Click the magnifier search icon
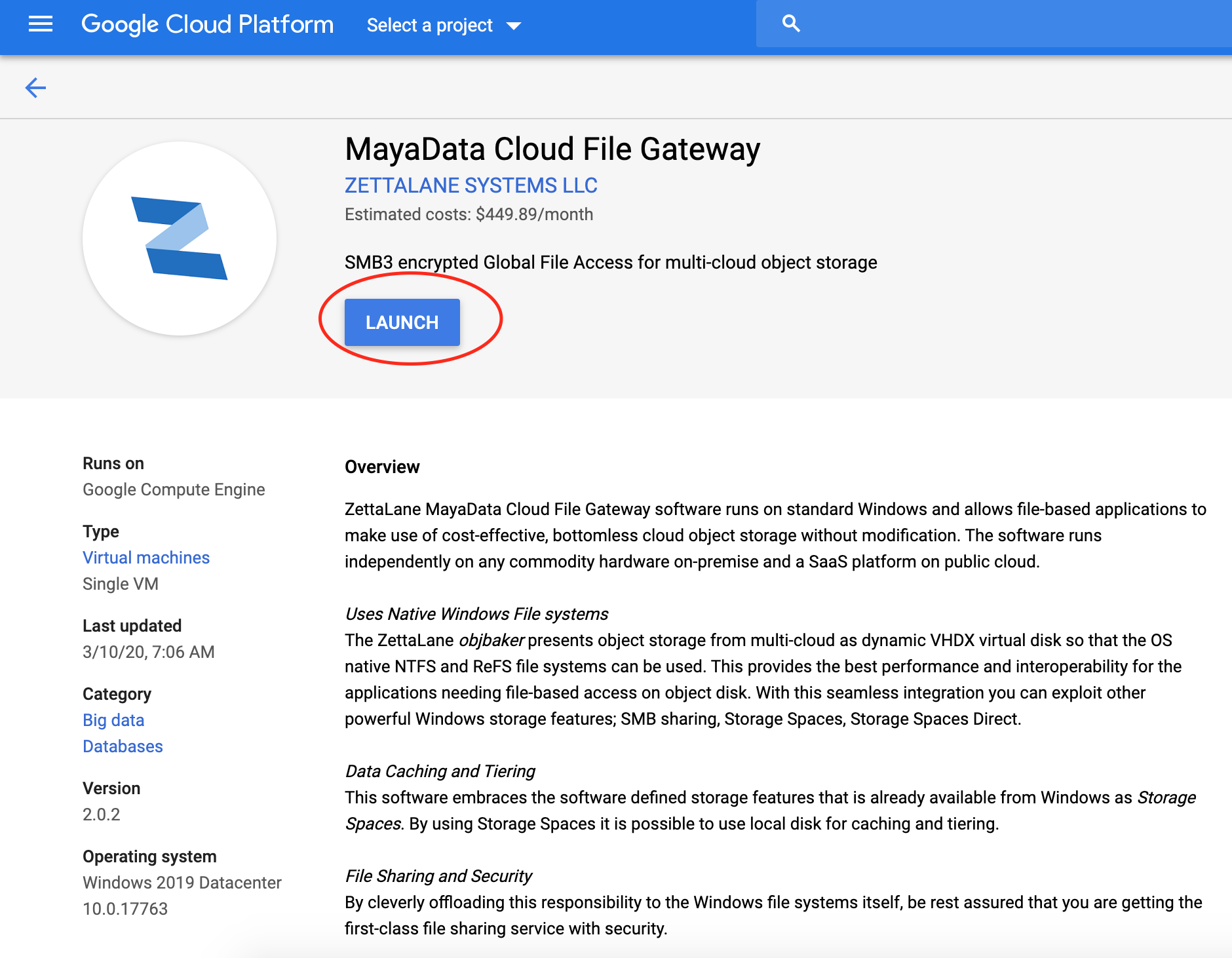The image size is (1232, 958). point(791,24)
